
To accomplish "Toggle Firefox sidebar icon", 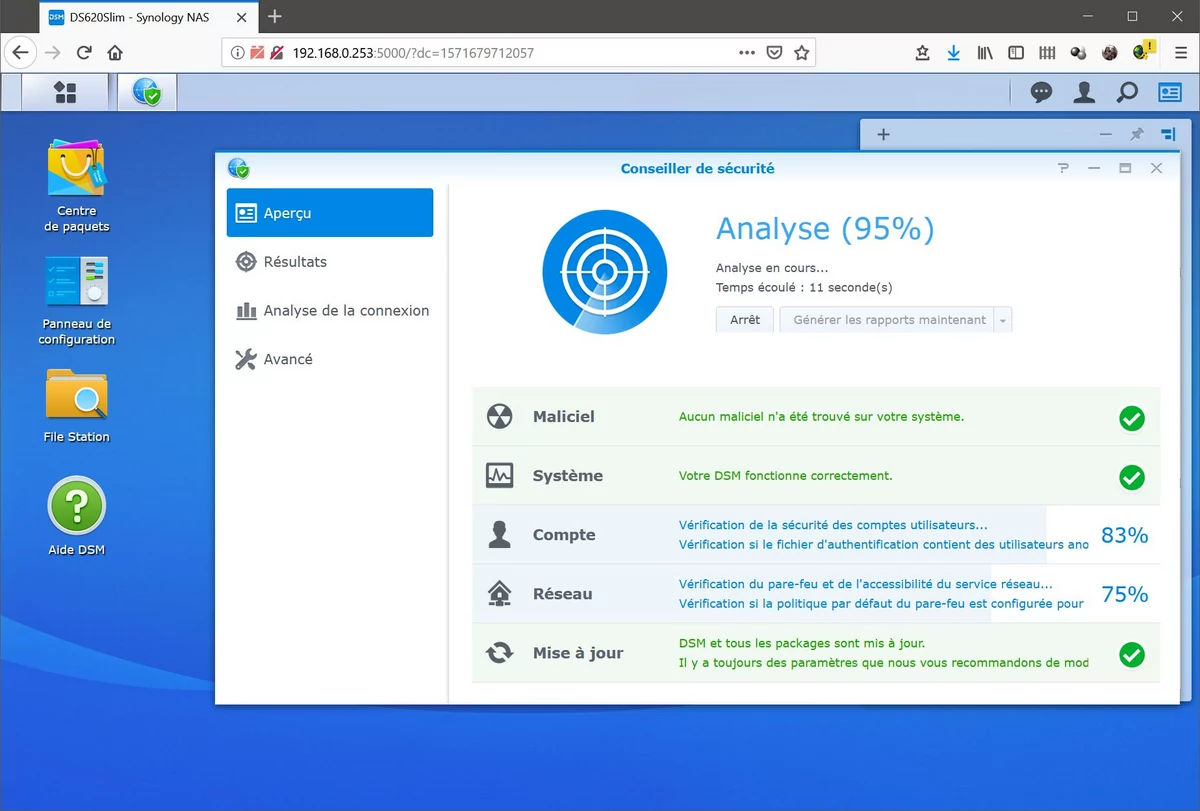I will point(1016,53).
